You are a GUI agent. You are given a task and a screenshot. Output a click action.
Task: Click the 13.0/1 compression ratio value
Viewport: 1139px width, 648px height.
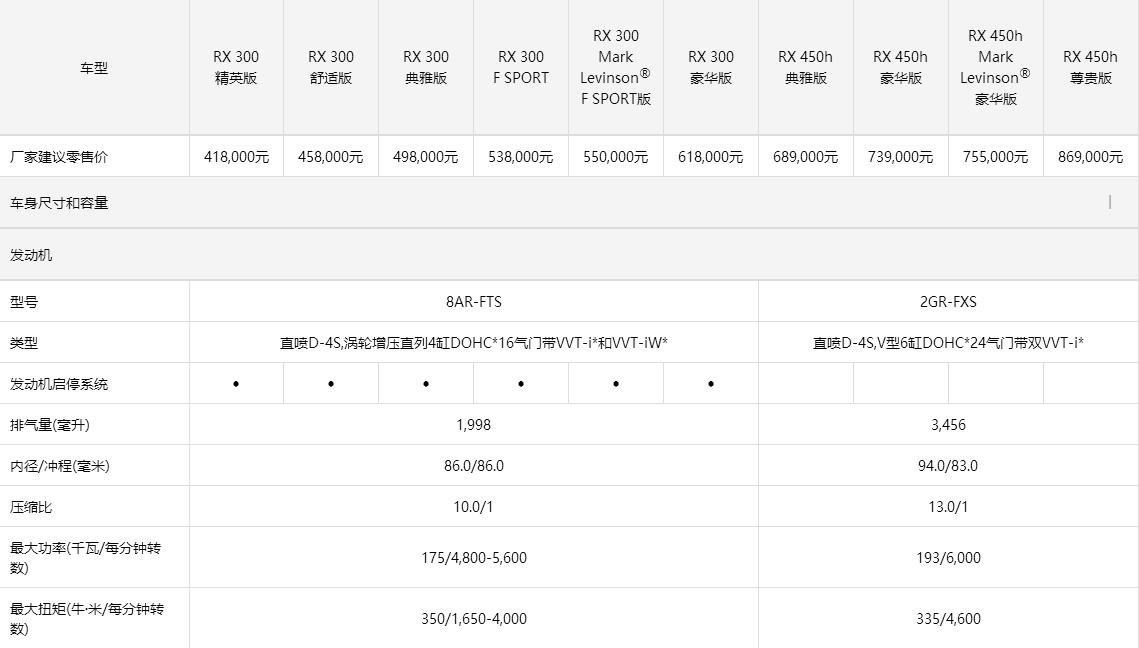[948, 507]
